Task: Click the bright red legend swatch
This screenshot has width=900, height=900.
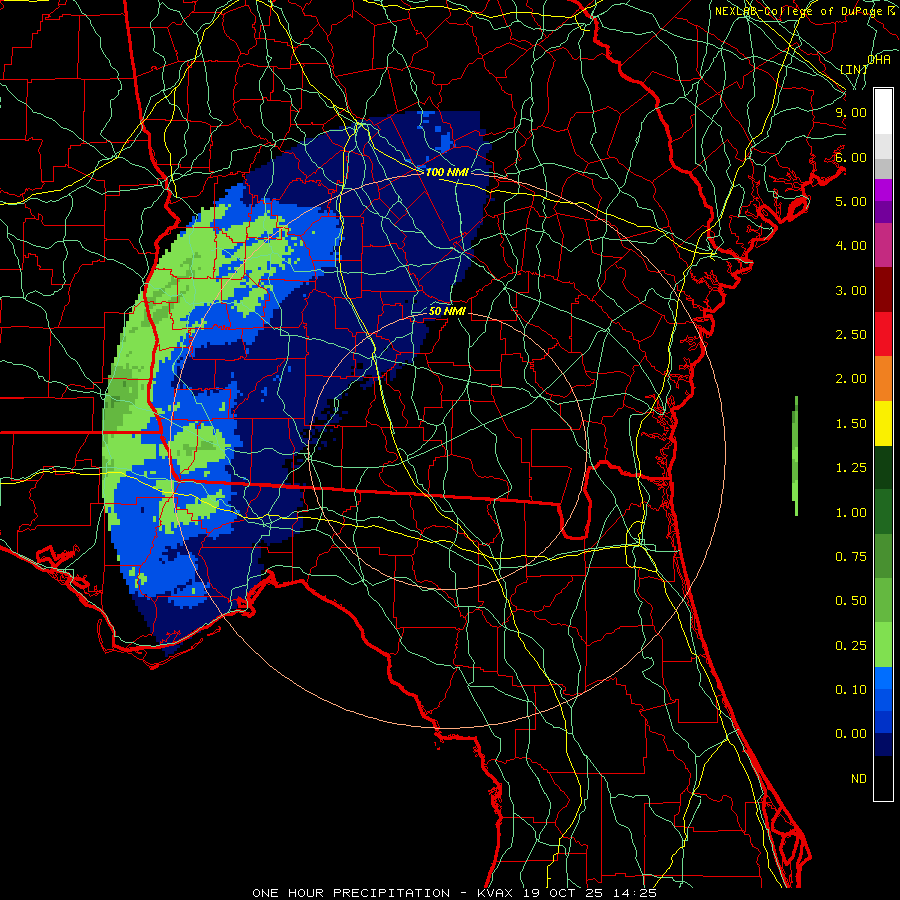Action: coord(883,334)
